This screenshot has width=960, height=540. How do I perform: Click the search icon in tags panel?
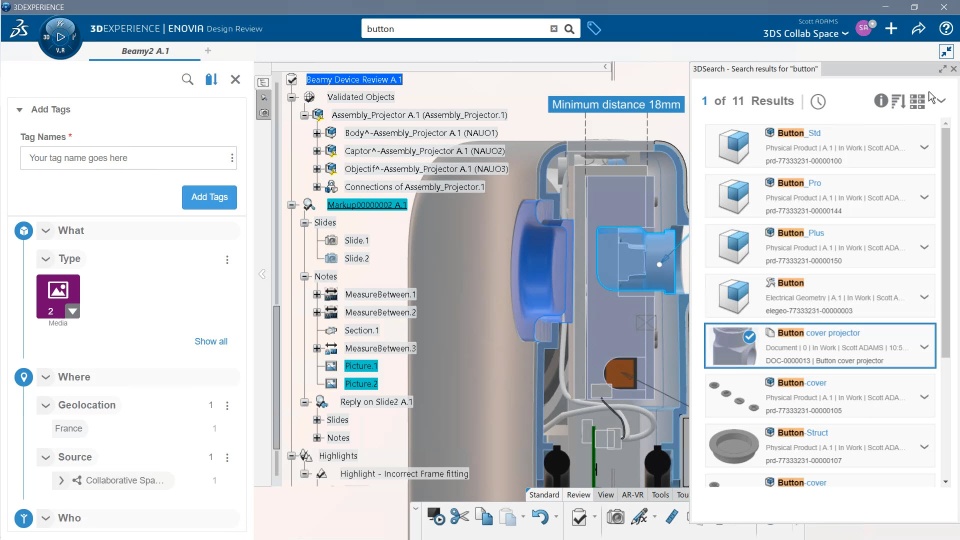point(187,79)
